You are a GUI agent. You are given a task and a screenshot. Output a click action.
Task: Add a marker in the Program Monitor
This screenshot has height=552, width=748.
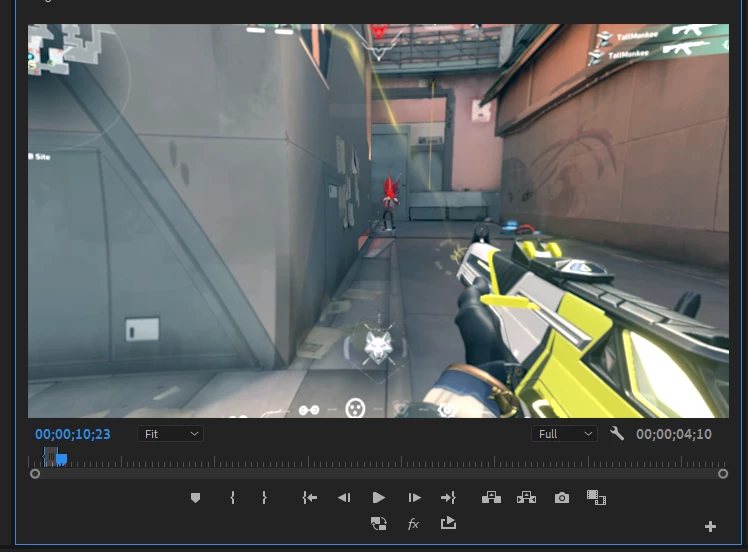[195, 498]
